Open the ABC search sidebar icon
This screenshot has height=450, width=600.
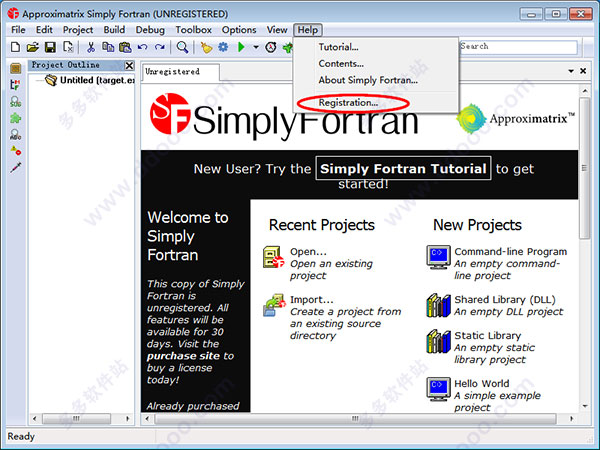15,134
